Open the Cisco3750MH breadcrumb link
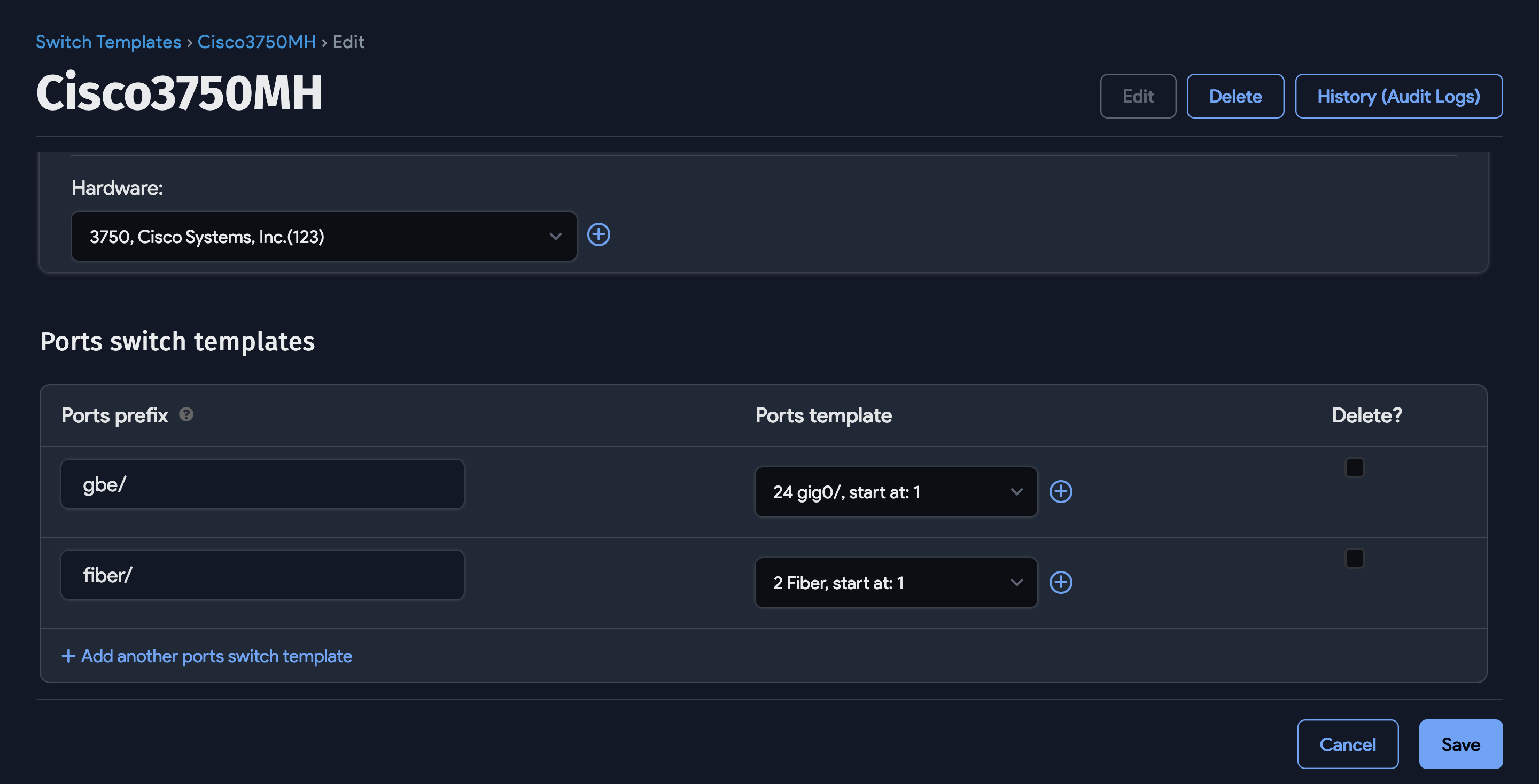 point(256,42)
